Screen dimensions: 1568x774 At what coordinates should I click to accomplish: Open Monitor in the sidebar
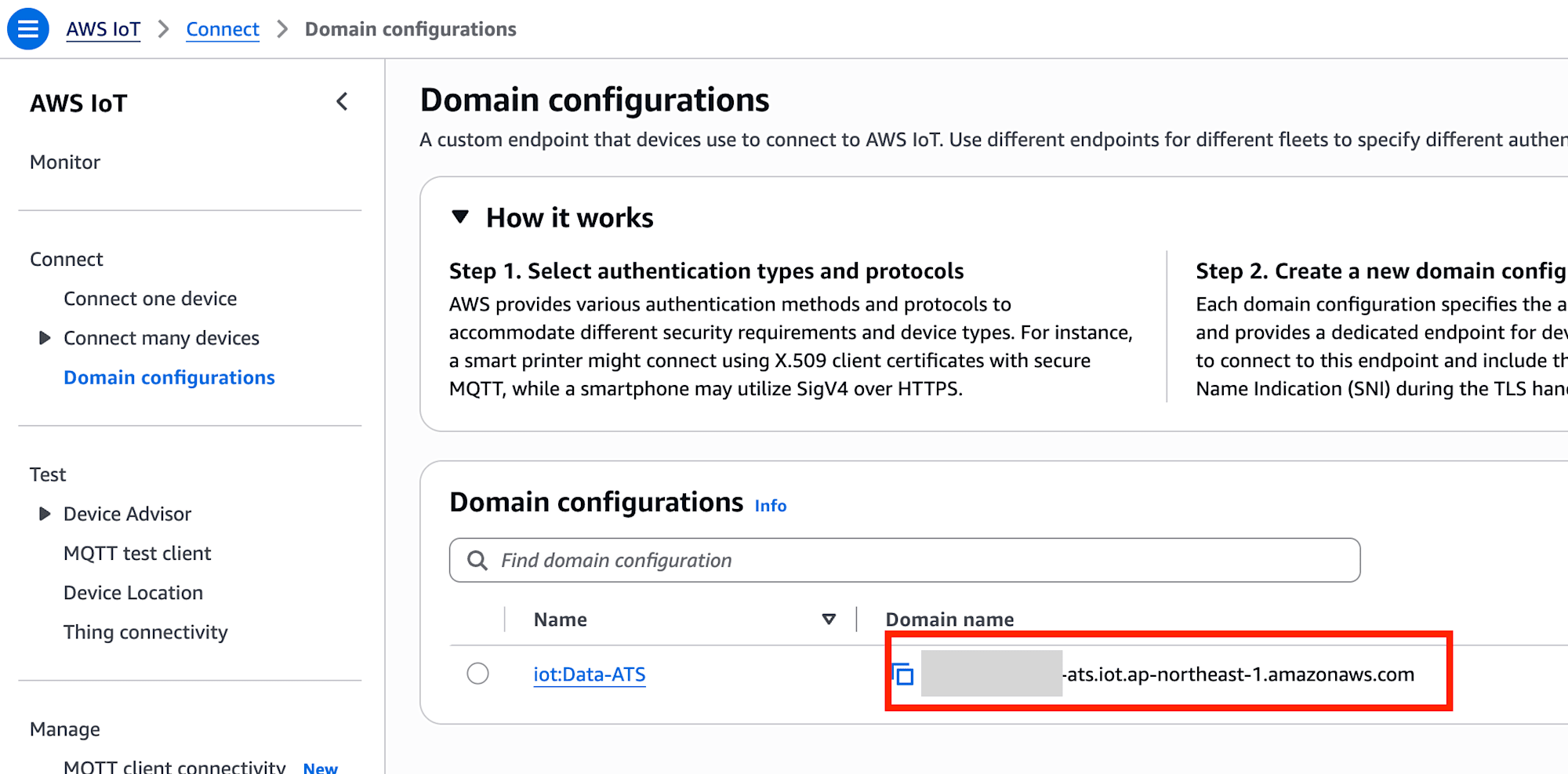[65, 162]
